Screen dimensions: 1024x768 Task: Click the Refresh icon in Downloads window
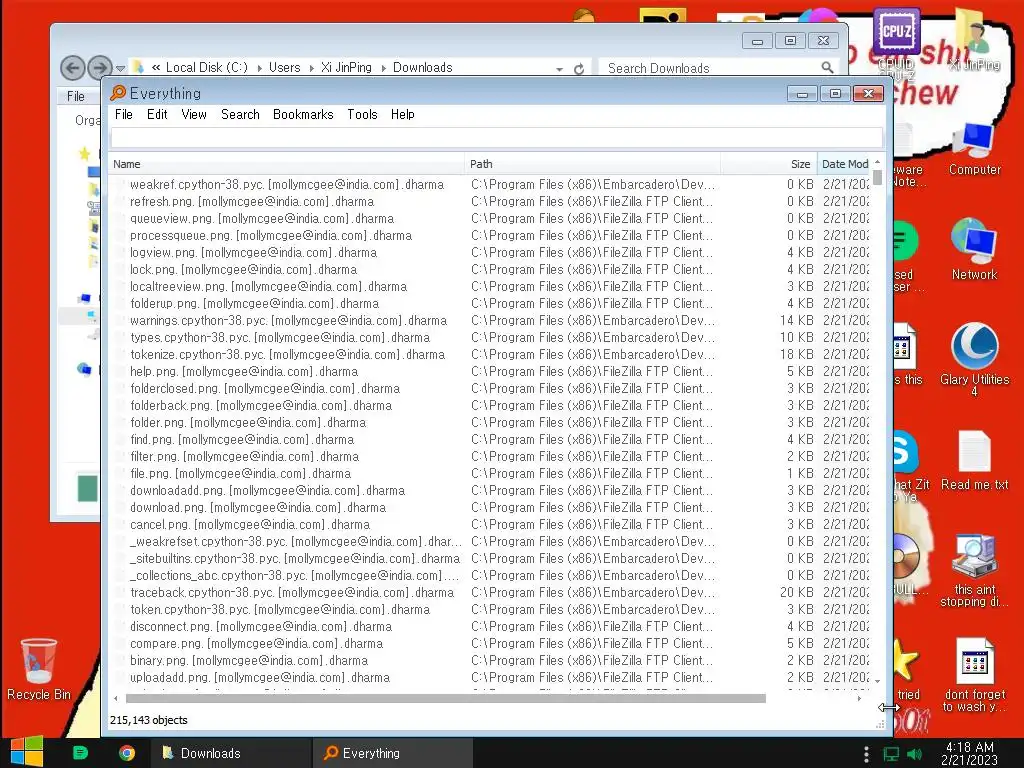coord(579,69)
